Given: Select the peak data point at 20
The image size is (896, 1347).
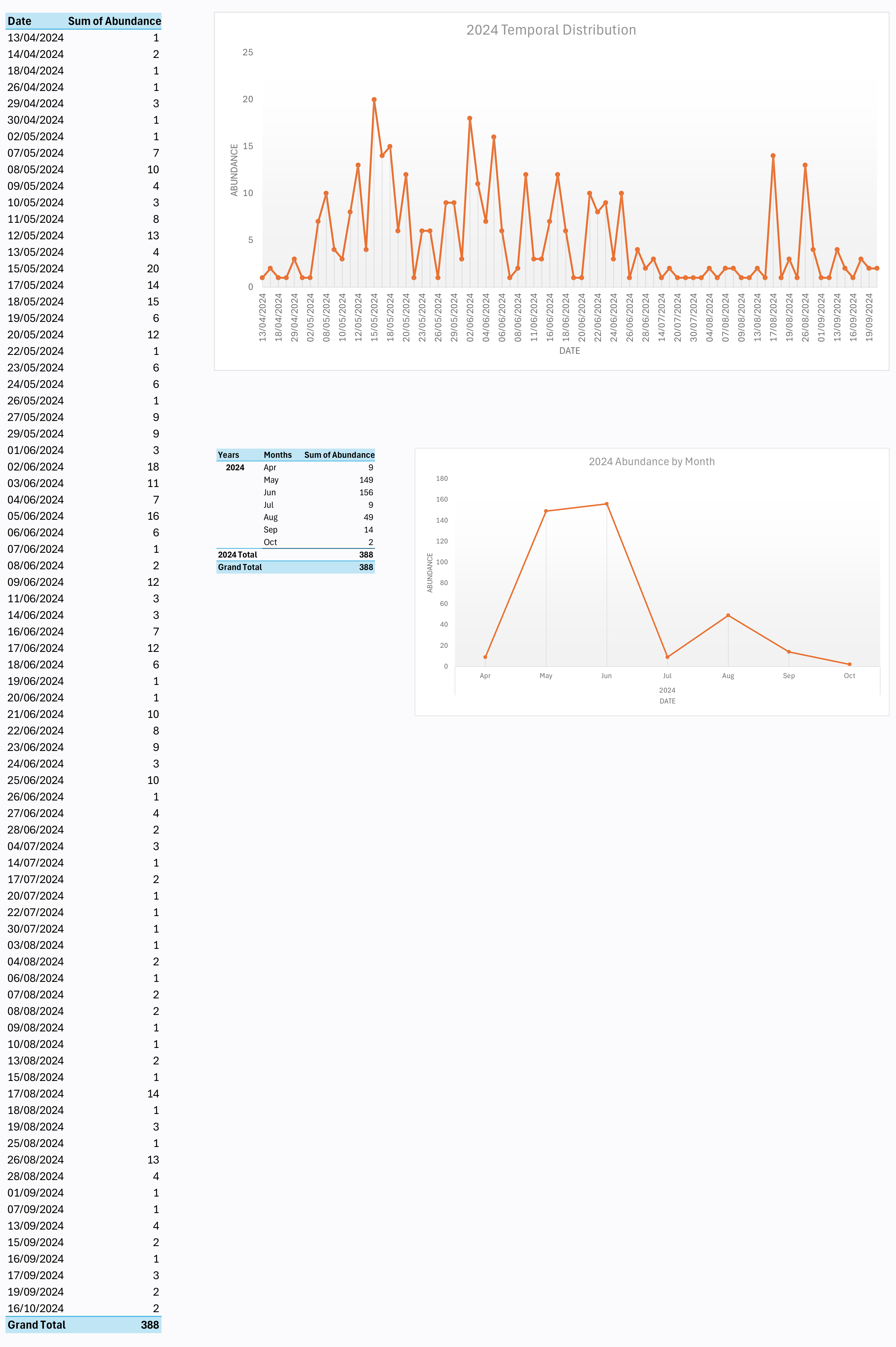Looking at the screenshot, I should [374, 99].
